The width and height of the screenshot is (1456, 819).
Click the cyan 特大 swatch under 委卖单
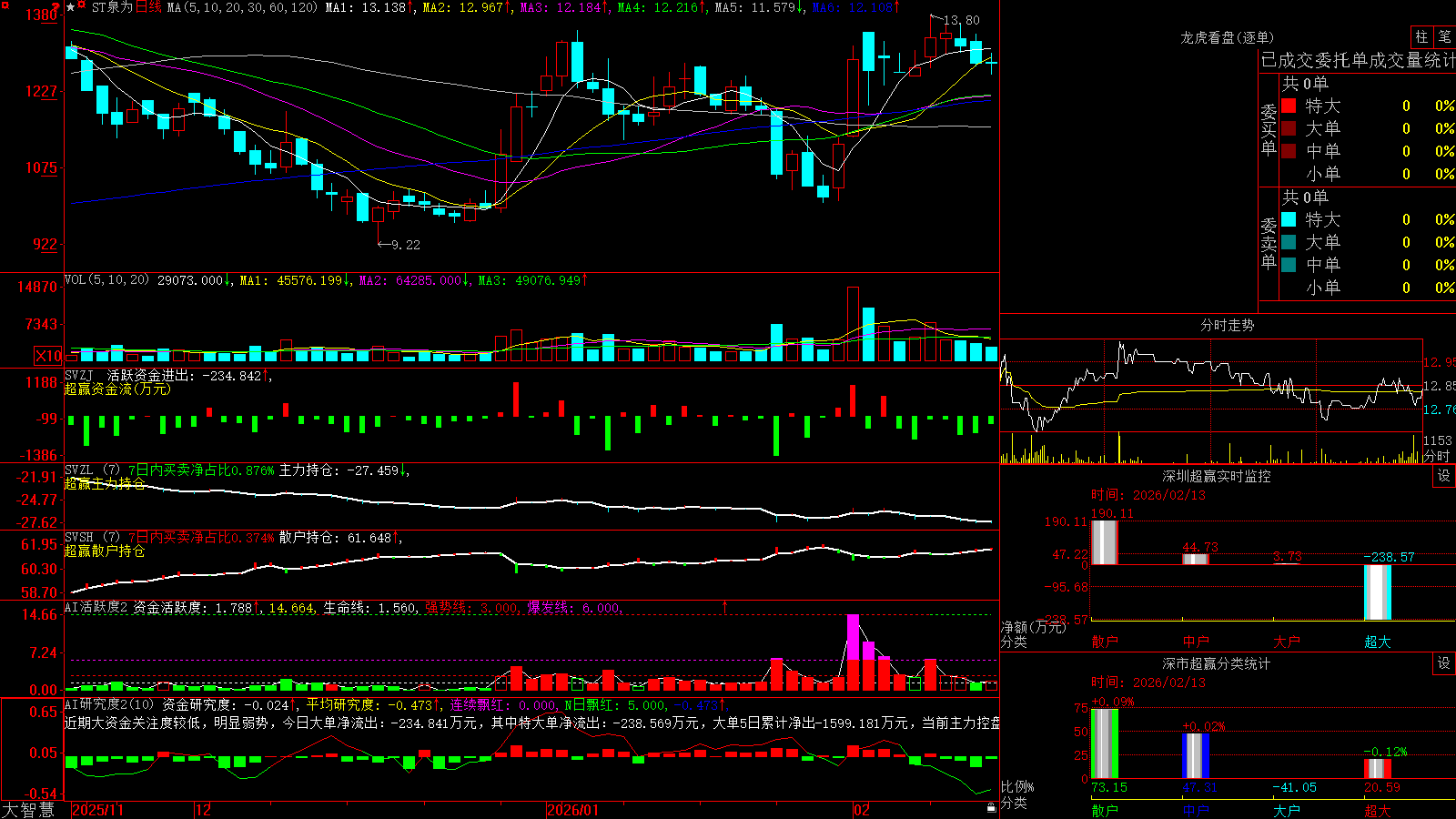tap(1289, 219)
